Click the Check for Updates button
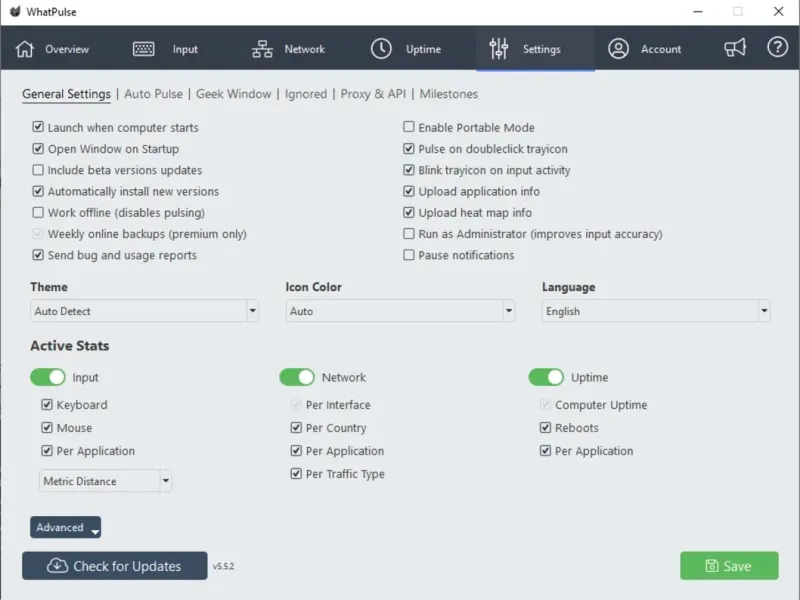 pos(115,566)
